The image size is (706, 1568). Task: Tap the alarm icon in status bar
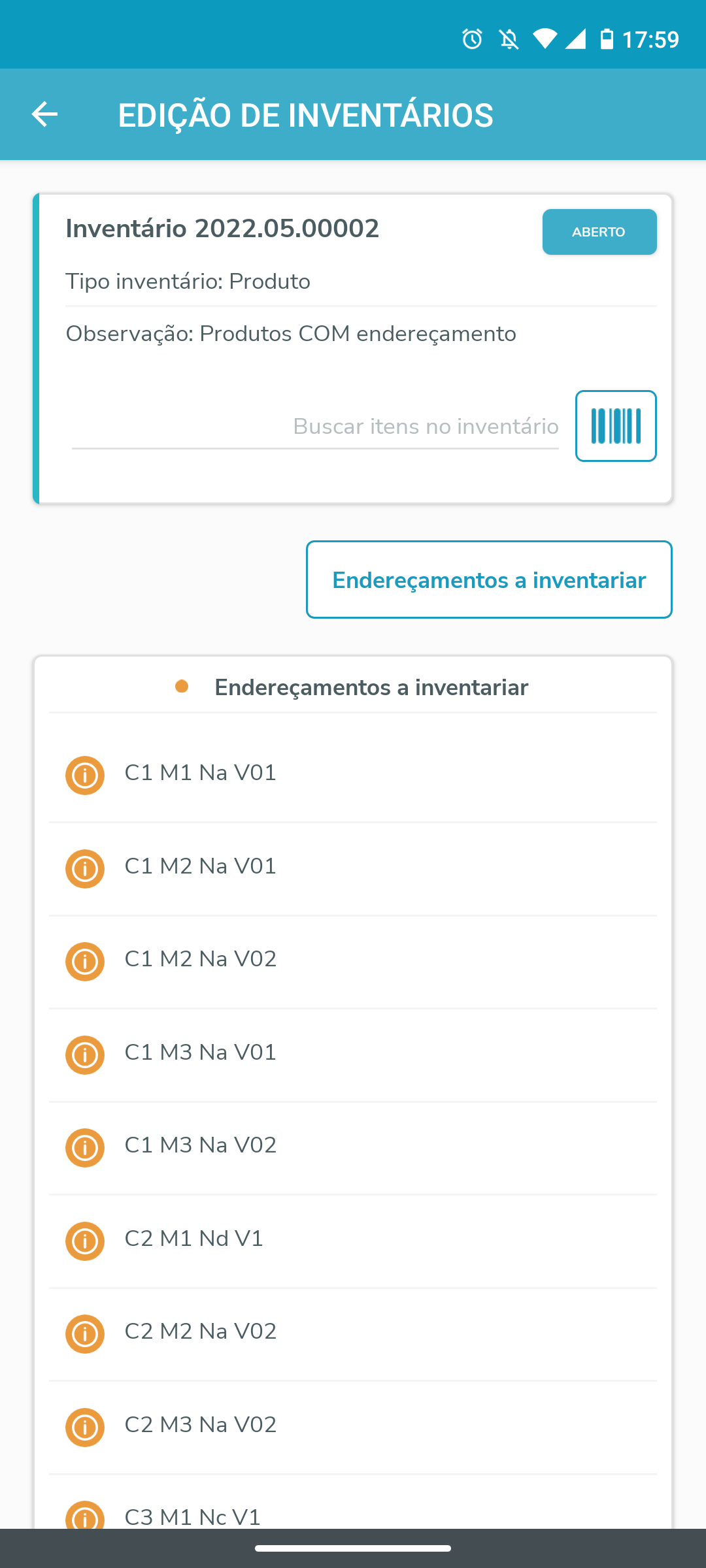472,39
